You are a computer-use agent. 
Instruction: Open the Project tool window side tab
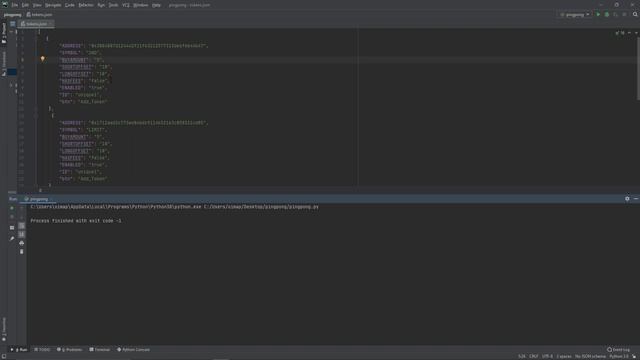click(4, 33)
